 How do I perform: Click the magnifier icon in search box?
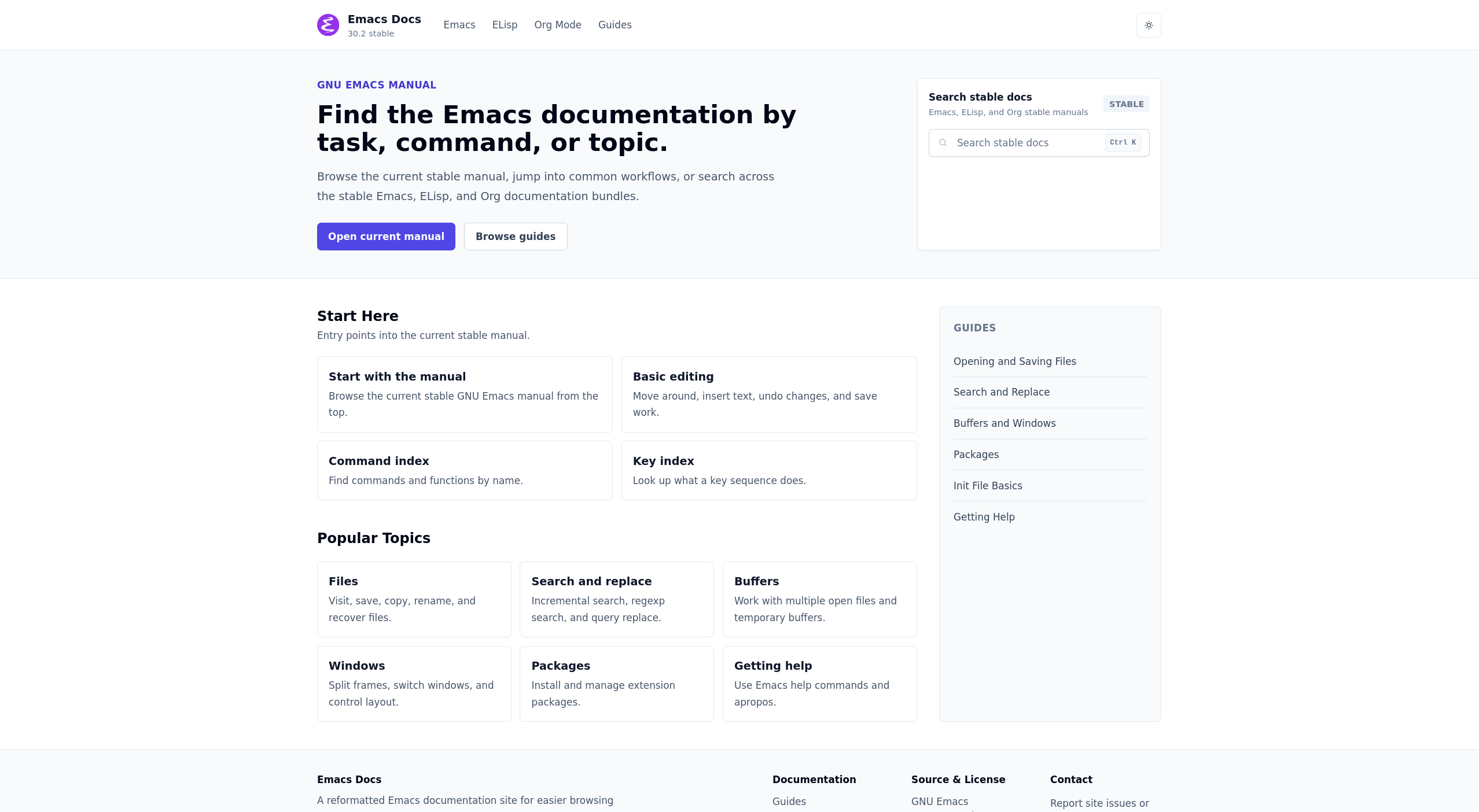[943, 143]
